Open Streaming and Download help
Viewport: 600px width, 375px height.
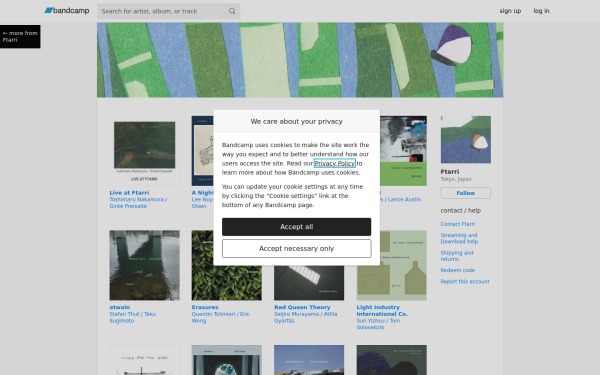pos(459,238)
